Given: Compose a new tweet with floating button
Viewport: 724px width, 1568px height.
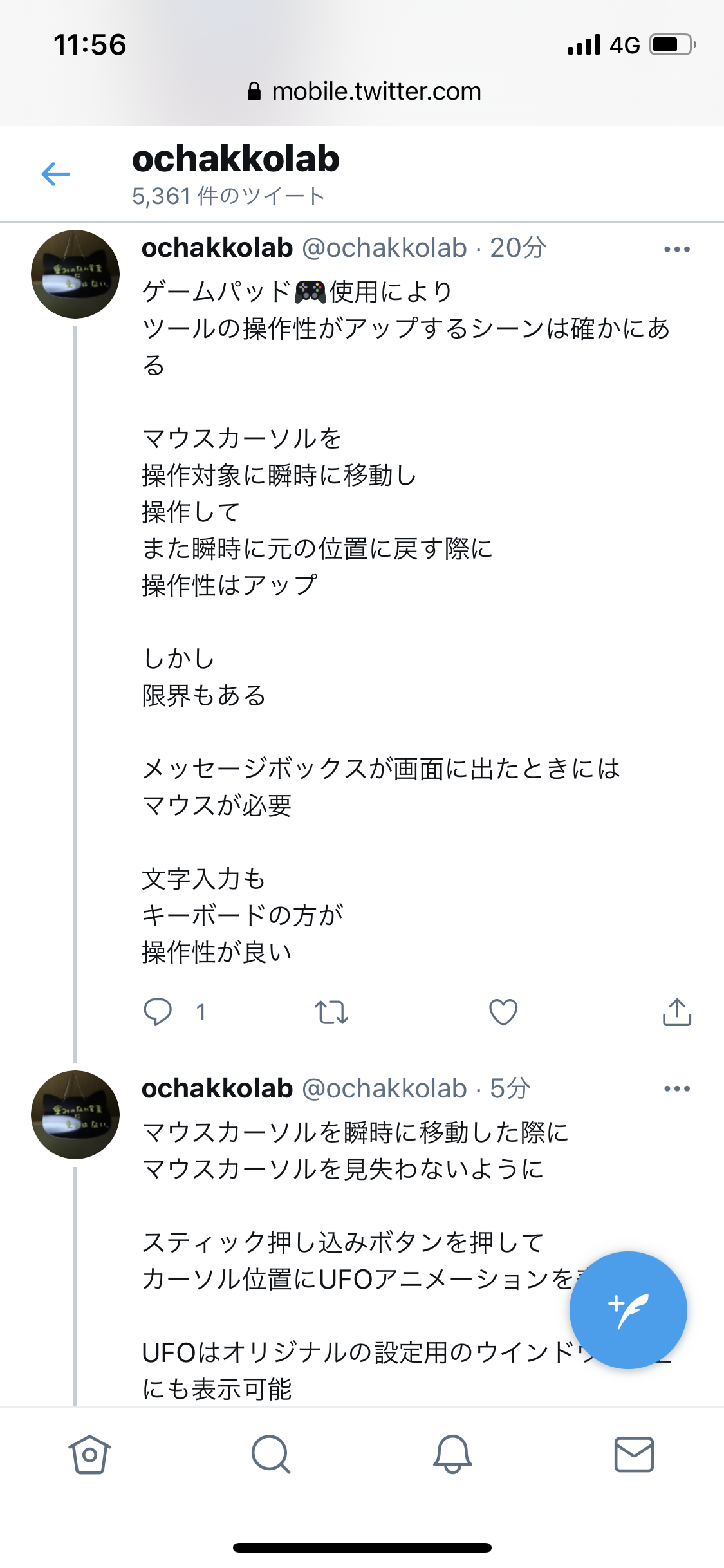Looking at the screenshot, I should (x=627, y=1309).
